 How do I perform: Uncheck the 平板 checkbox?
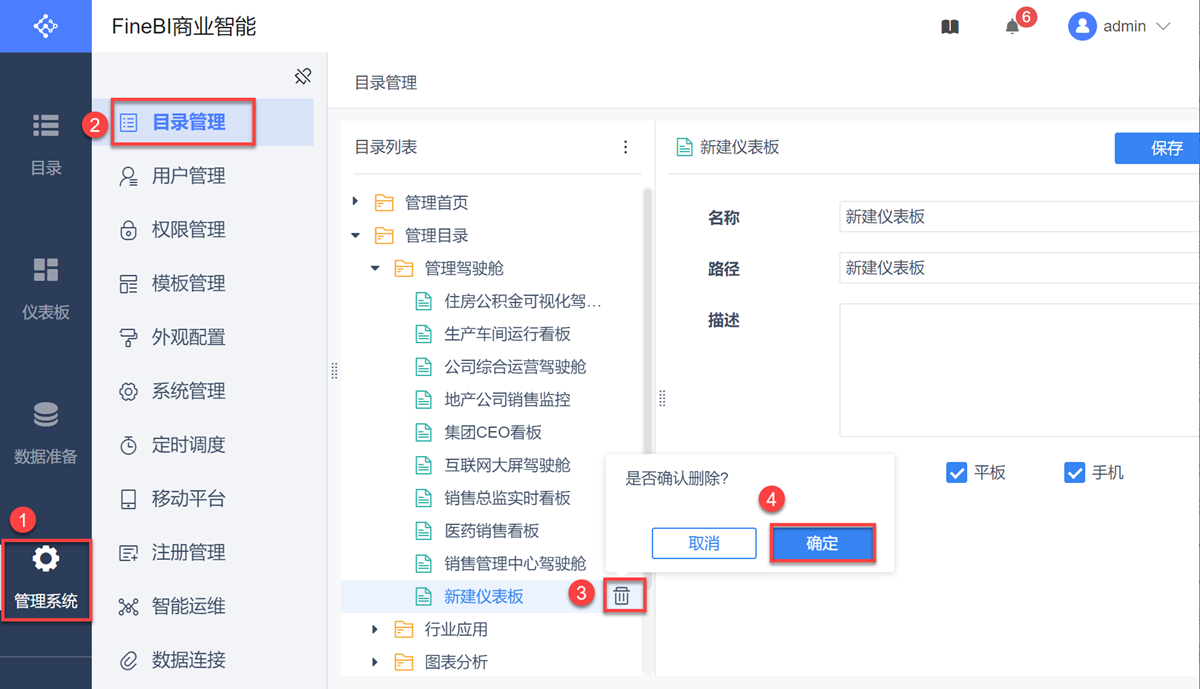tap(956, 472)
